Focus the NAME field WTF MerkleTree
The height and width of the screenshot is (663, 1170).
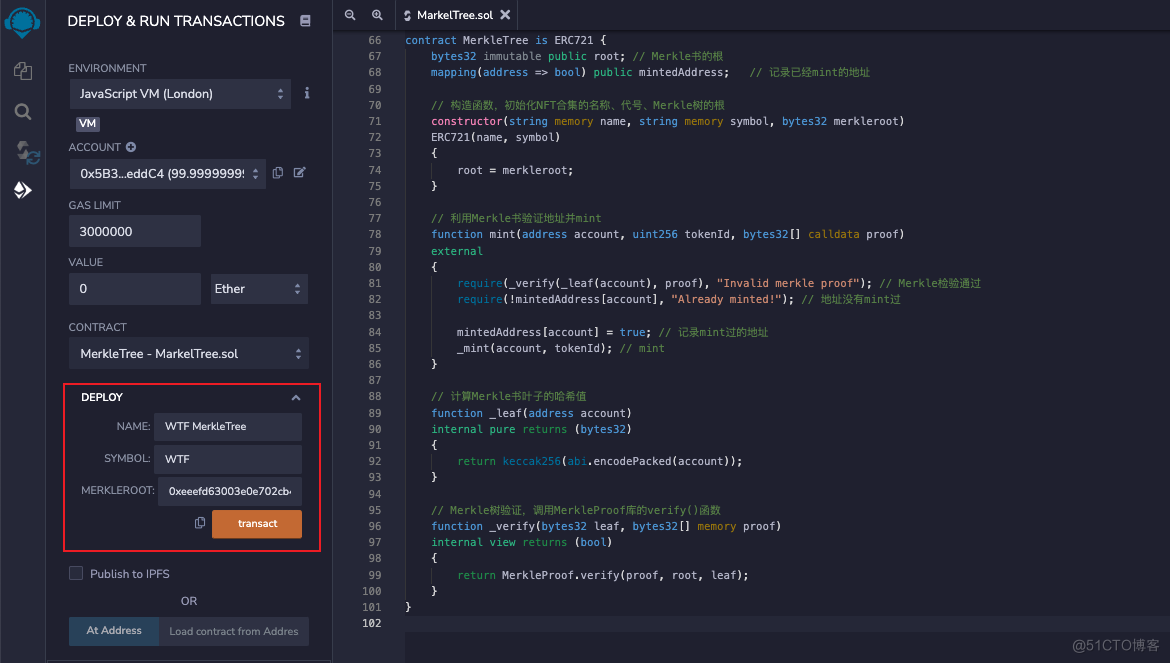point(228,427)
